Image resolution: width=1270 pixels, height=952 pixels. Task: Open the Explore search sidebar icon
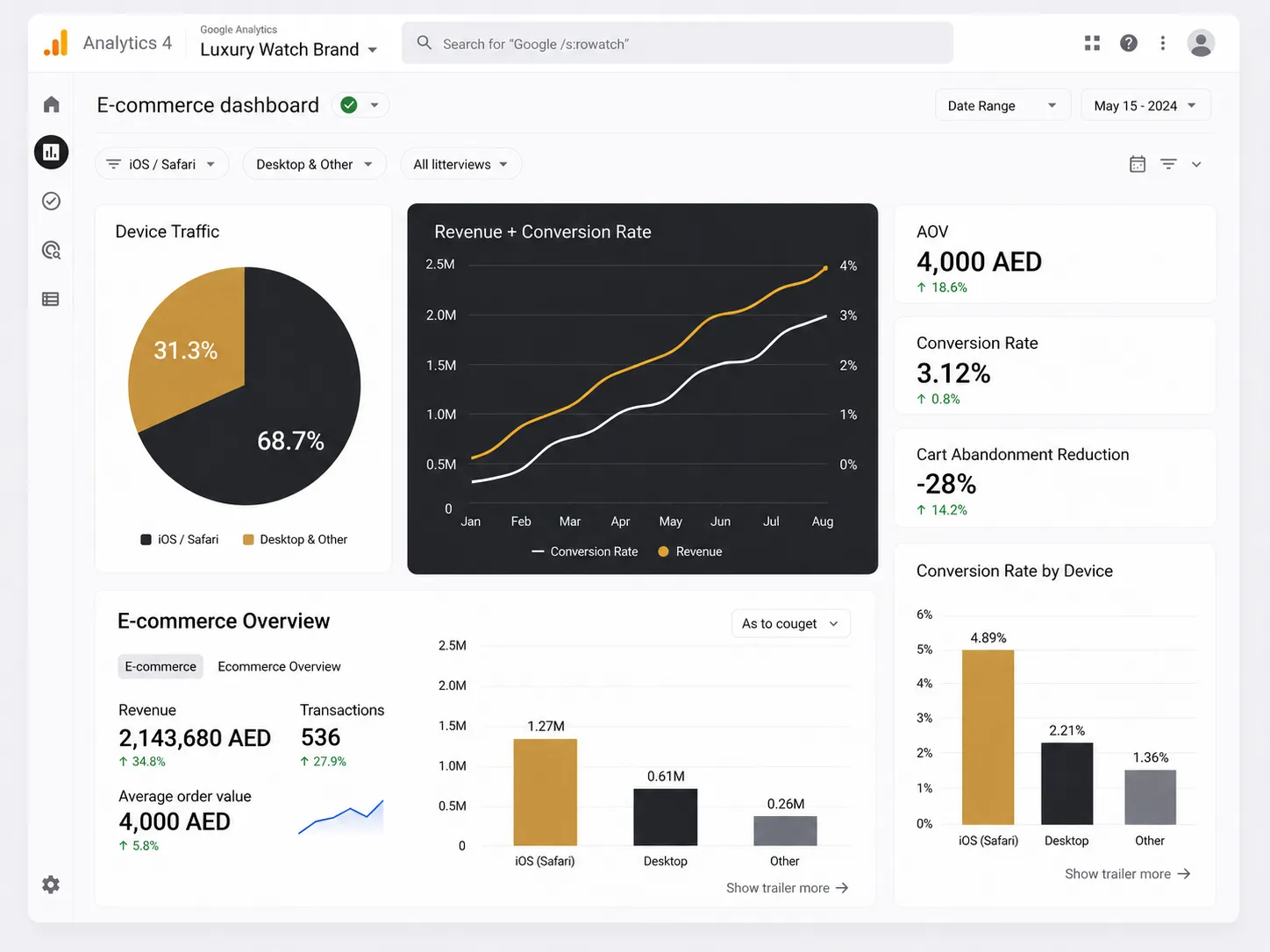51,251
